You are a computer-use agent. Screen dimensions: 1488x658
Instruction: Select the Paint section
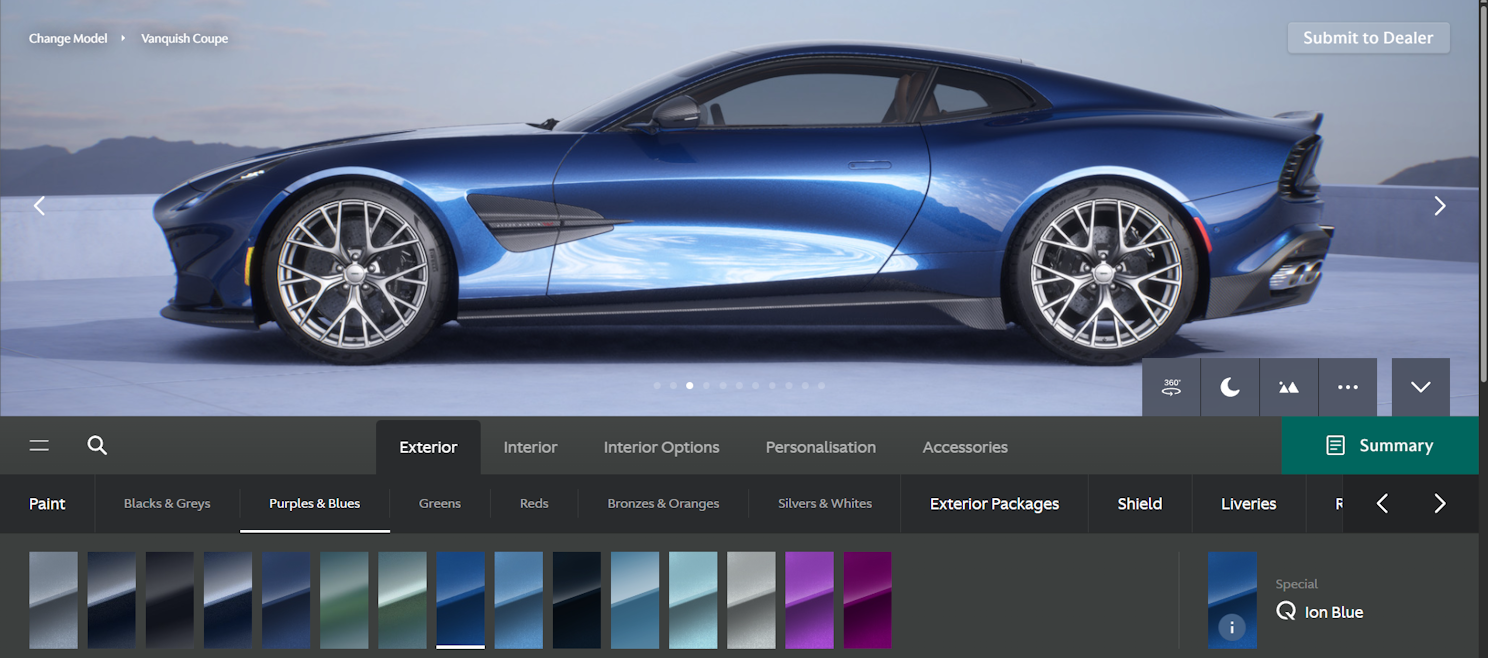pyautogui.click(x=47, y=503)
